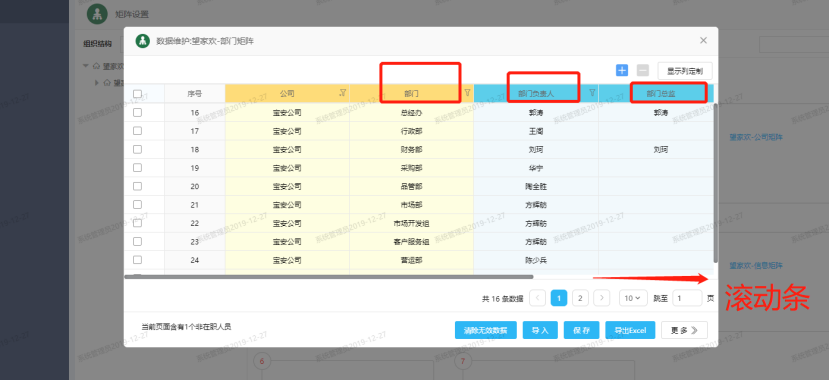
Task: Click the 导入 button
Action: pyautogui.click(x=540, y=330)
